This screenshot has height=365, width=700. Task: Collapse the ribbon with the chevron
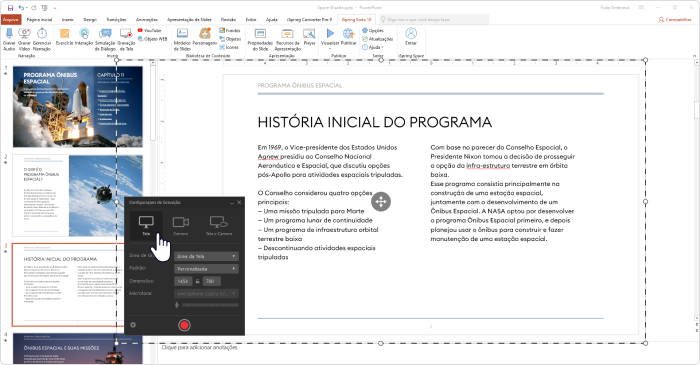[694, 56]
